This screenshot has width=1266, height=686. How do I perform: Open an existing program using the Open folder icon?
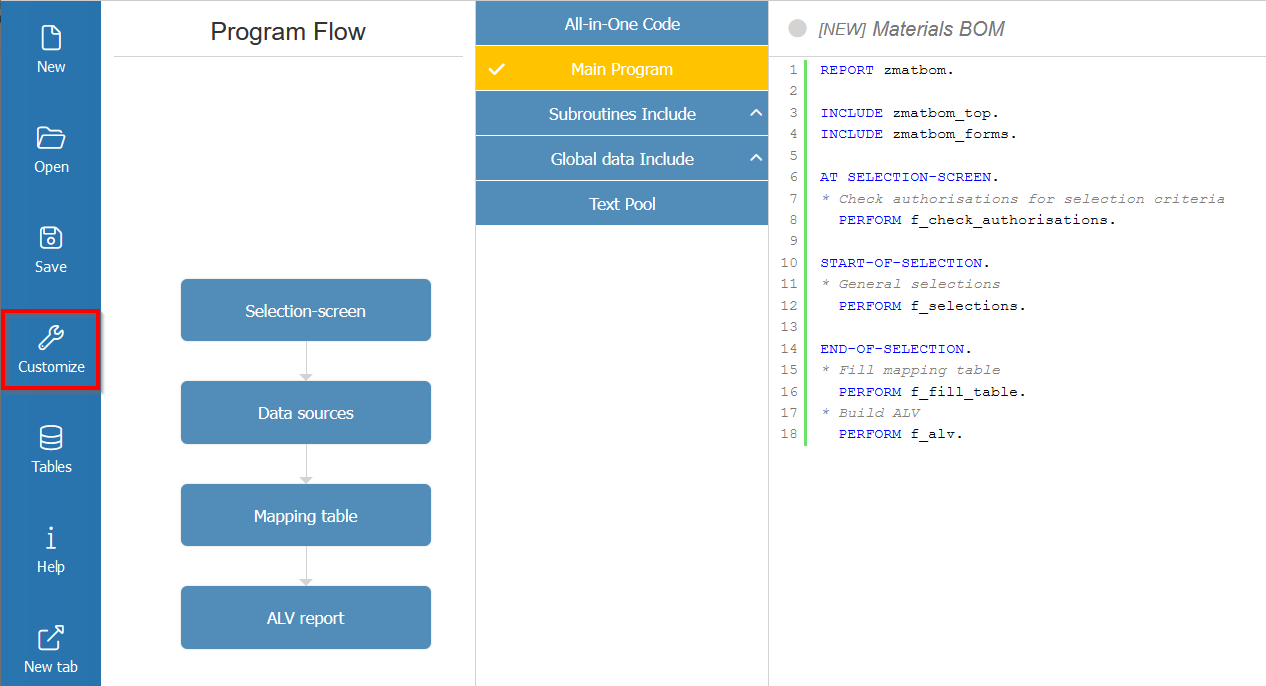(50, 148)
